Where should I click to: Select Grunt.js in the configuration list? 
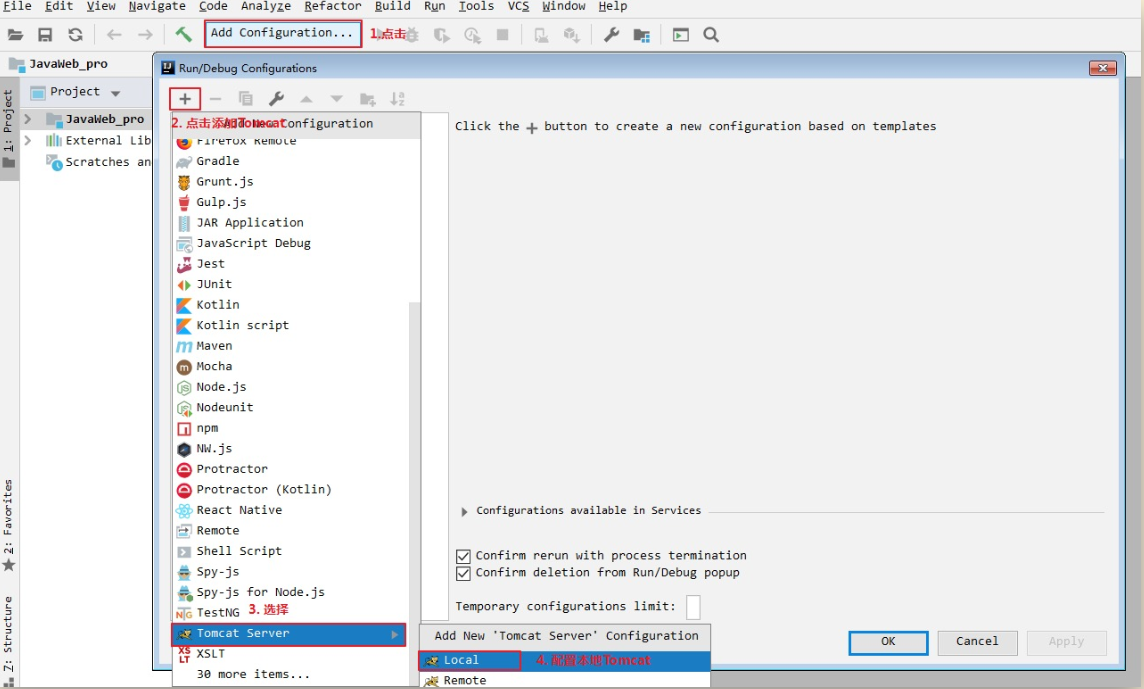pos(296,181)
